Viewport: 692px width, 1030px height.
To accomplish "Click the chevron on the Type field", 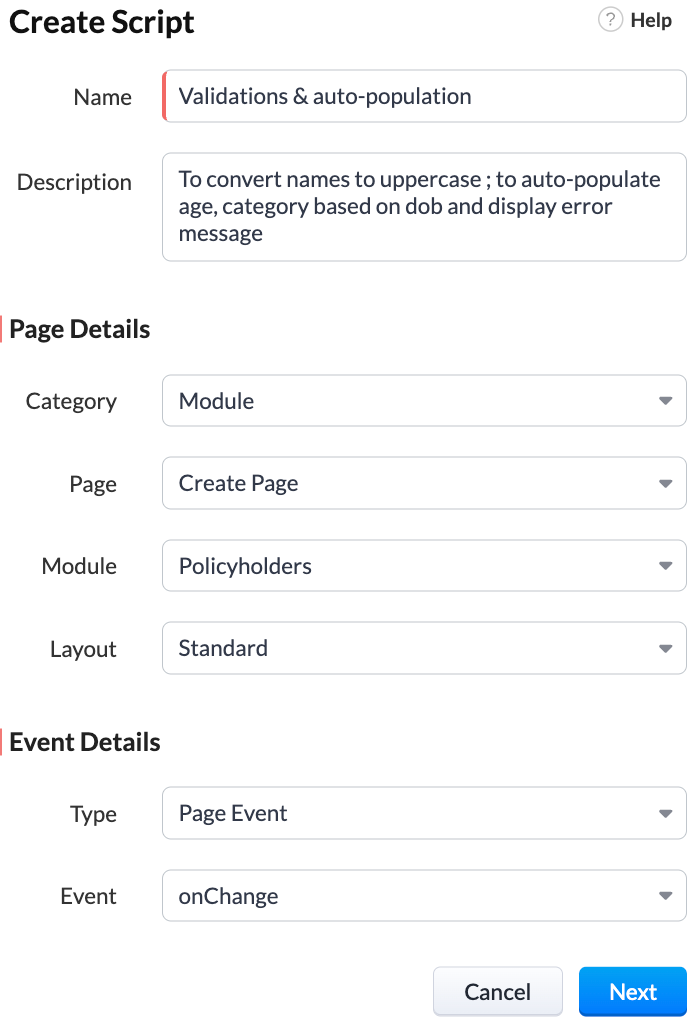I will (666, 813).
